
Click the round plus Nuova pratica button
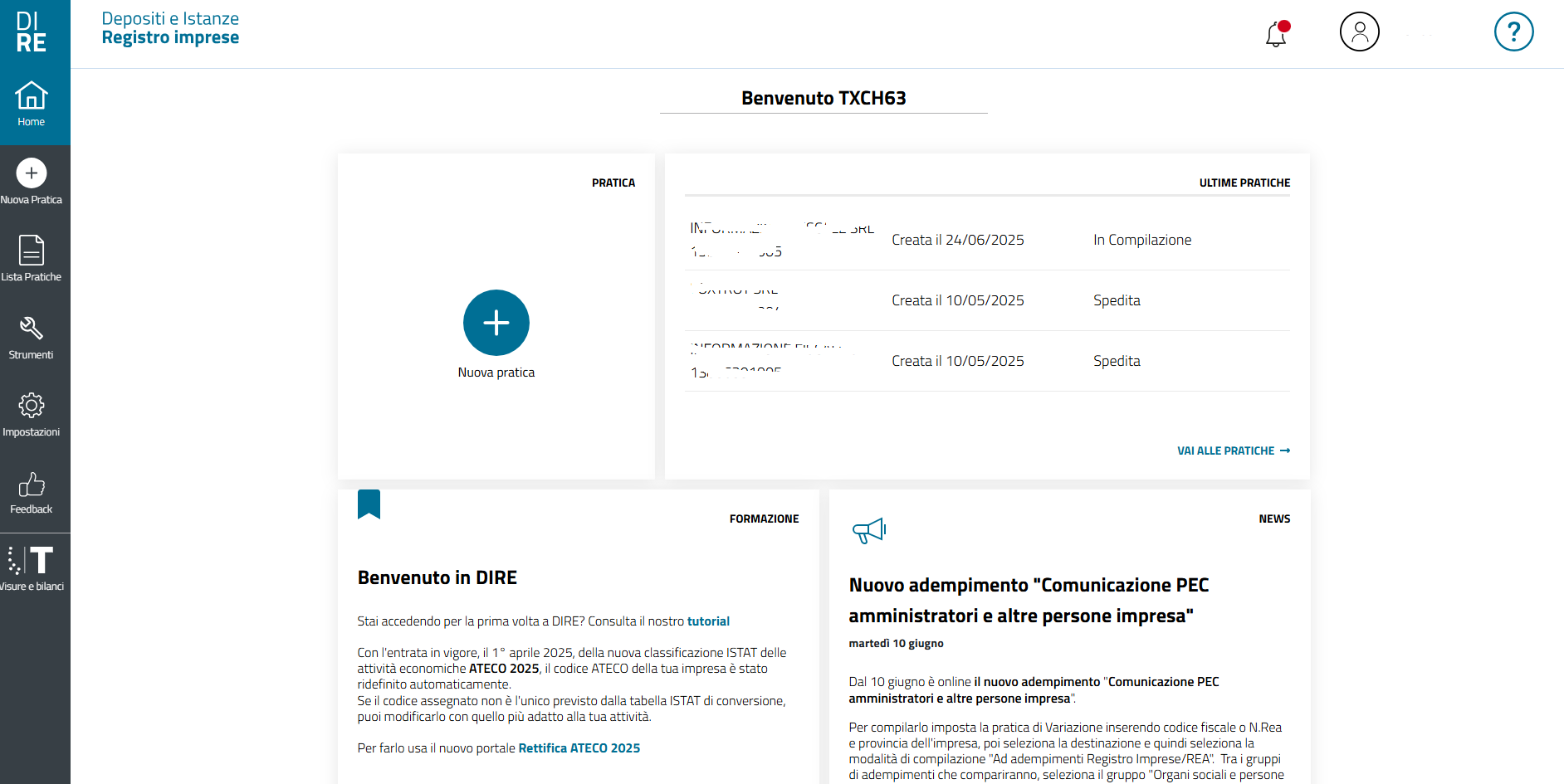(x=496, y=323)
